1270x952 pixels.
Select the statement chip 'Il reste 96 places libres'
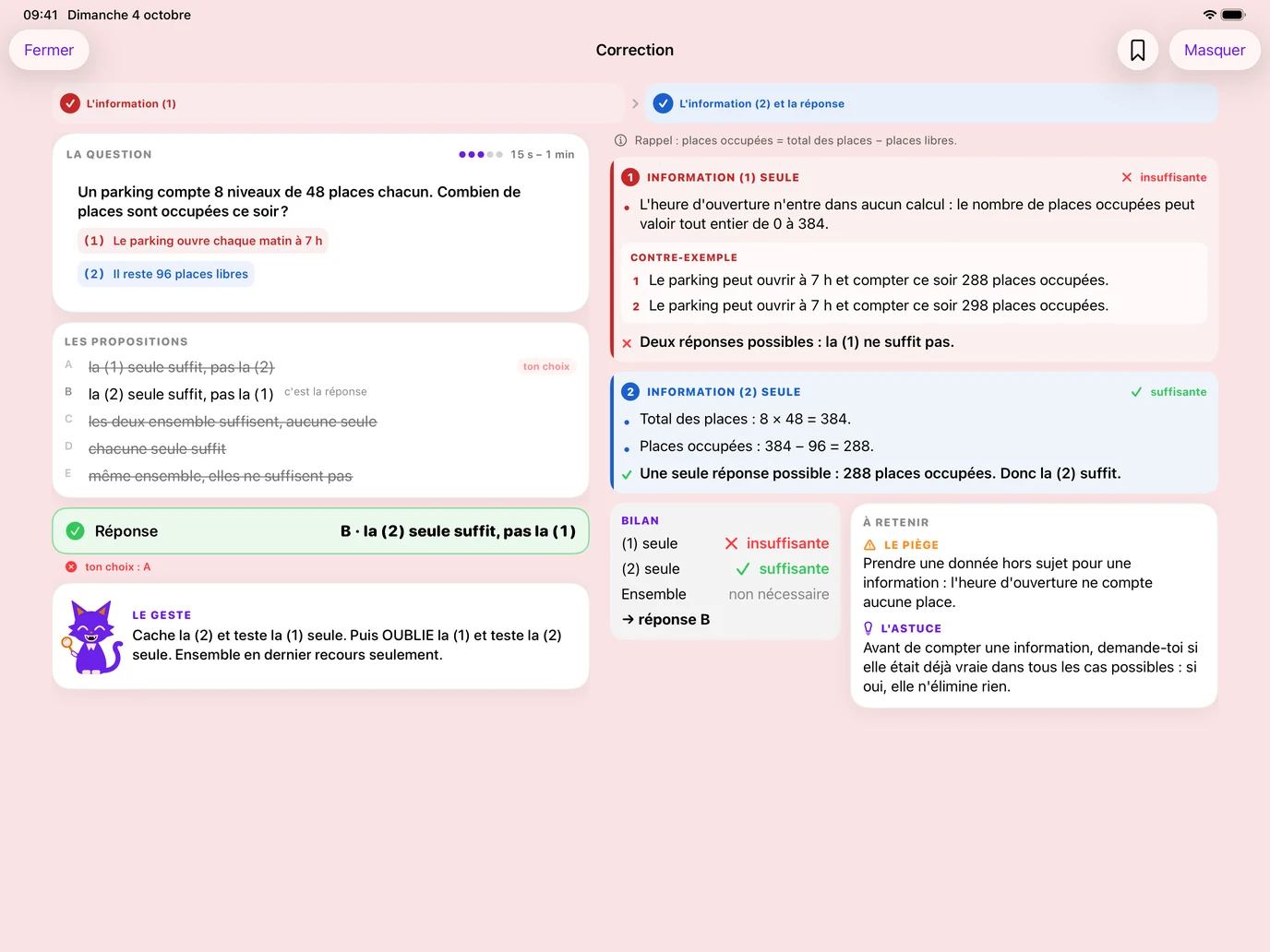tap(166, 274)
